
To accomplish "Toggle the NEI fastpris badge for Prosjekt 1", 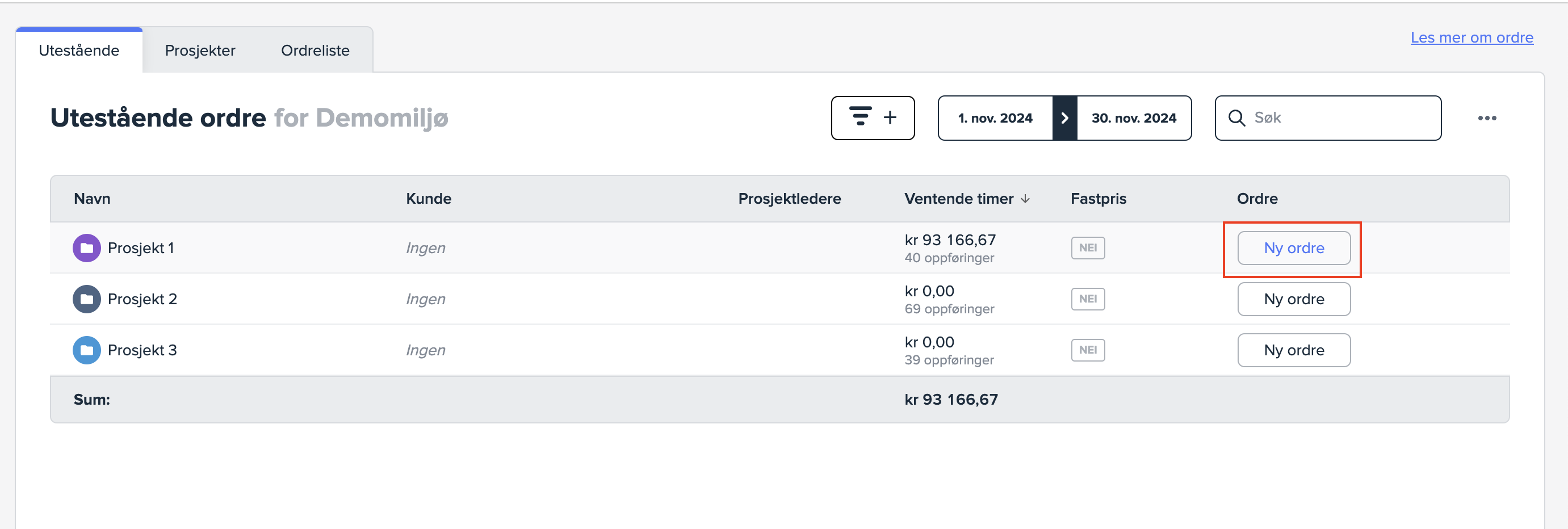I will [x=1088, y=248].
